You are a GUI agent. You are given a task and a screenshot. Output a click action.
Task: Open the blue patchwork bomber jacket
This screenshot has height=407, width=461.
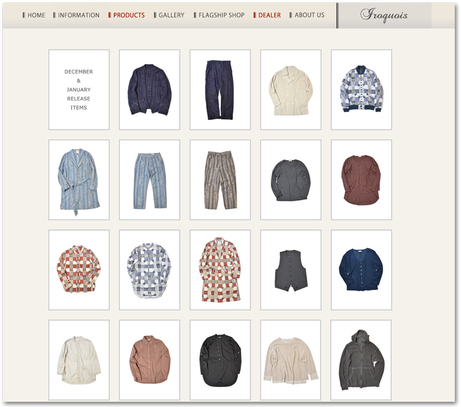[x=361, y=90]
